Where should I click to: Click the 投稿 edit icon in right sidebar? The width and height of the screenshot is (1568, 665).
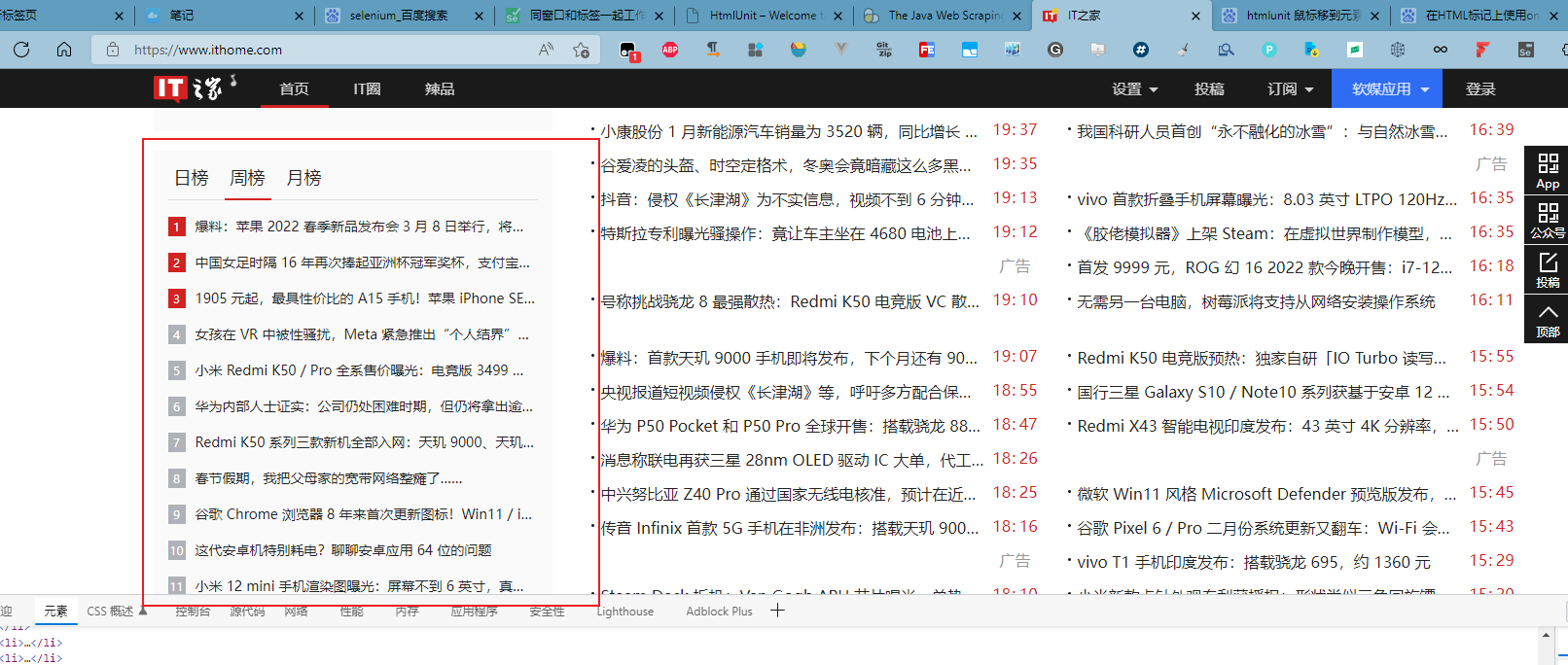(x=1548, y=269)
